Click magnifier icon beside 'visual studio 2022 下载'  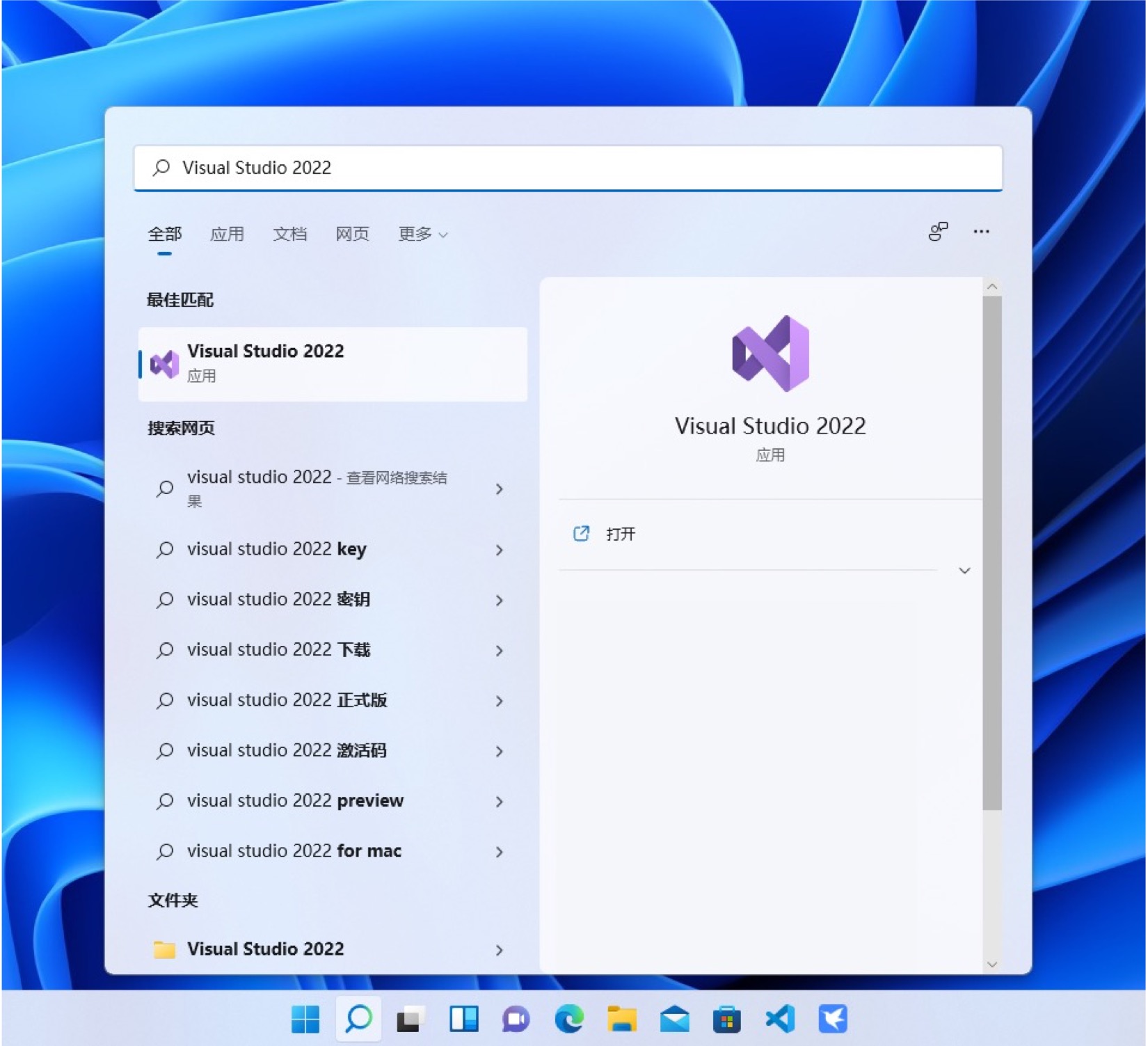(165, 650)
